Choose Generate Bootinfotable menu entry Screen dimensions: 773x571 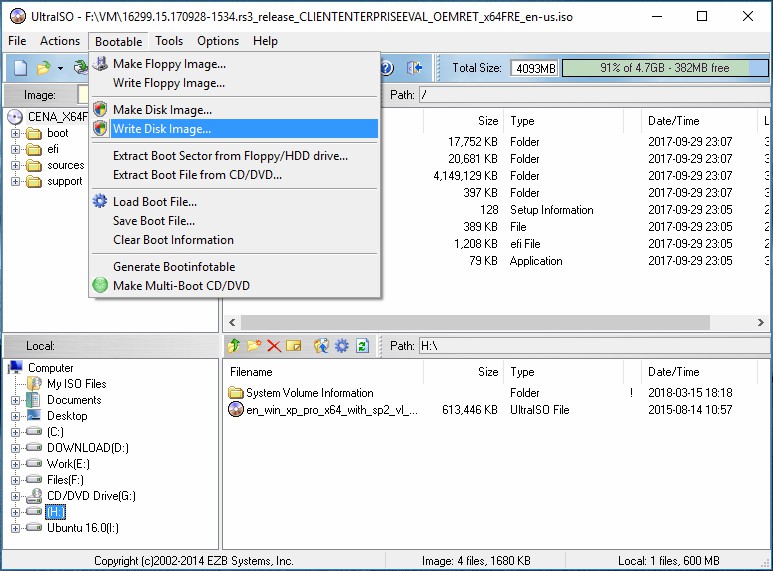pos(235,267)
